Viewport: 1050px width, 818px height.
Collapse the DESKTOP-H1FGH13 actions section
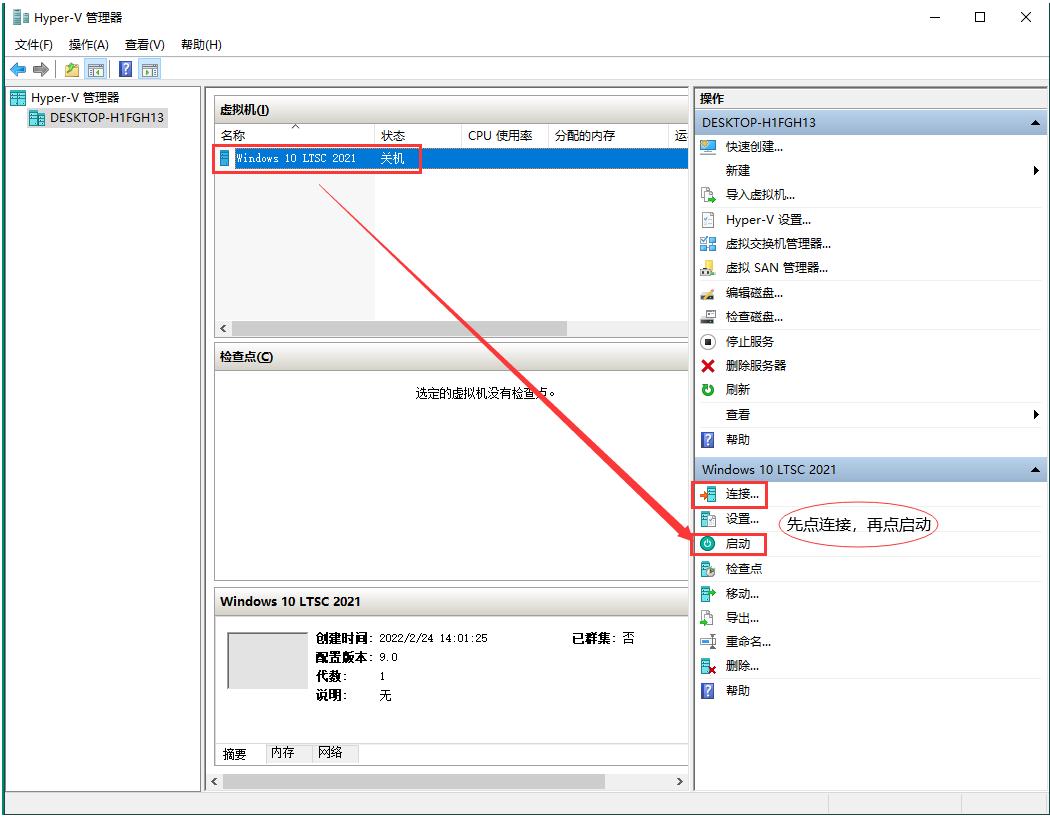pyautogui.click(x=1035, y=122)
